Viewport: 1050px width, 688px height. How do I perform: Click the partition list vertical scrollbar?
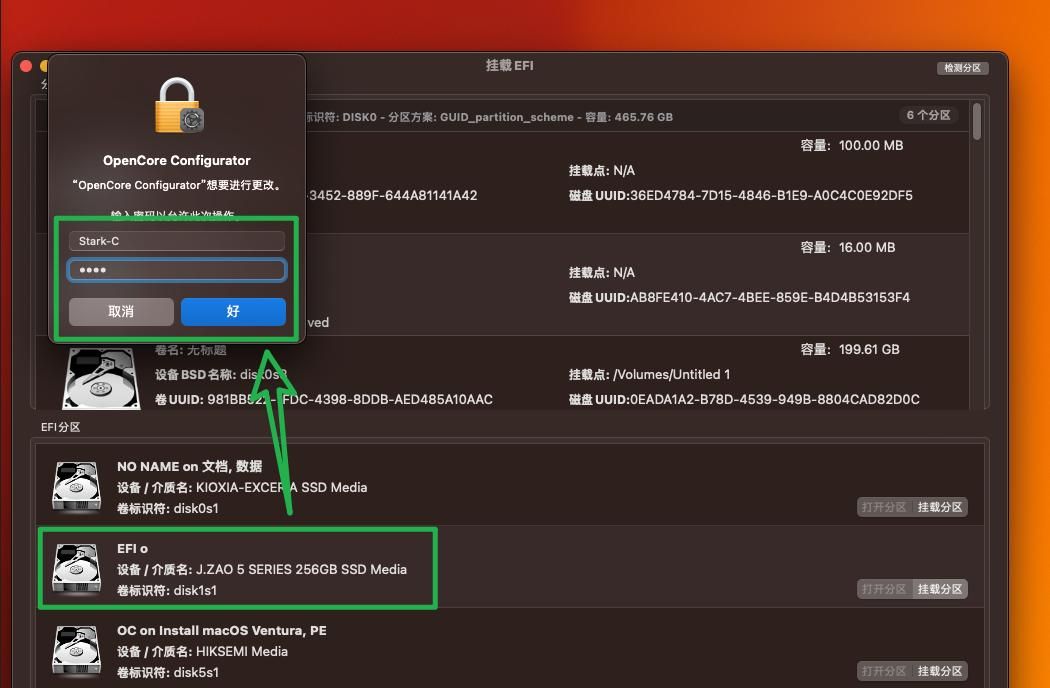point(977,121)
